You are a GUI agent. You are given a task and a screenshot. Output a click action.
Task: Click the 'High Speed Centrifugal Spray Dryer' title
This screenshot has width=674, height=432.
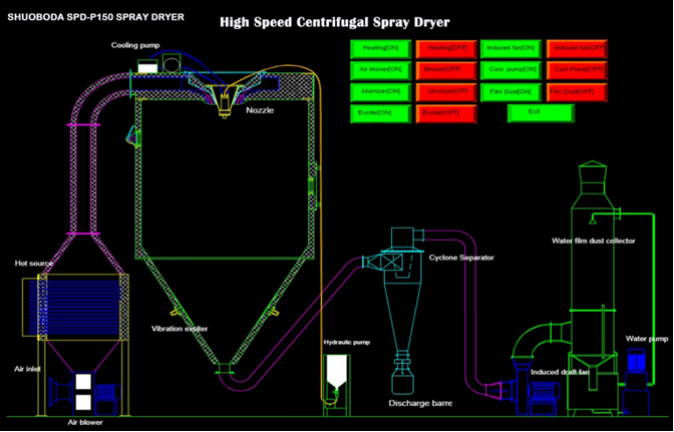[335, 22]
